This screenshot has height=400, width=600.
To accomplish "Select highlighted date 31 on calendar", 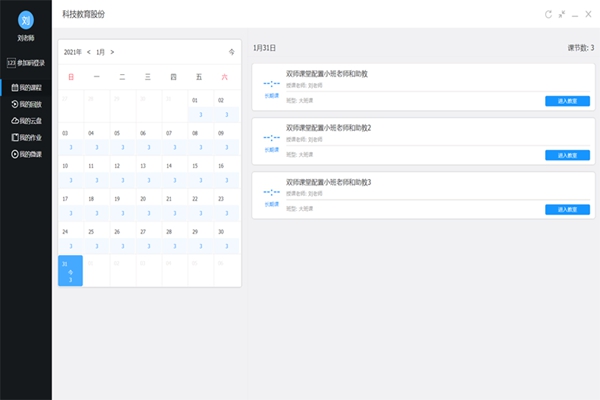I will click(70, 270).
